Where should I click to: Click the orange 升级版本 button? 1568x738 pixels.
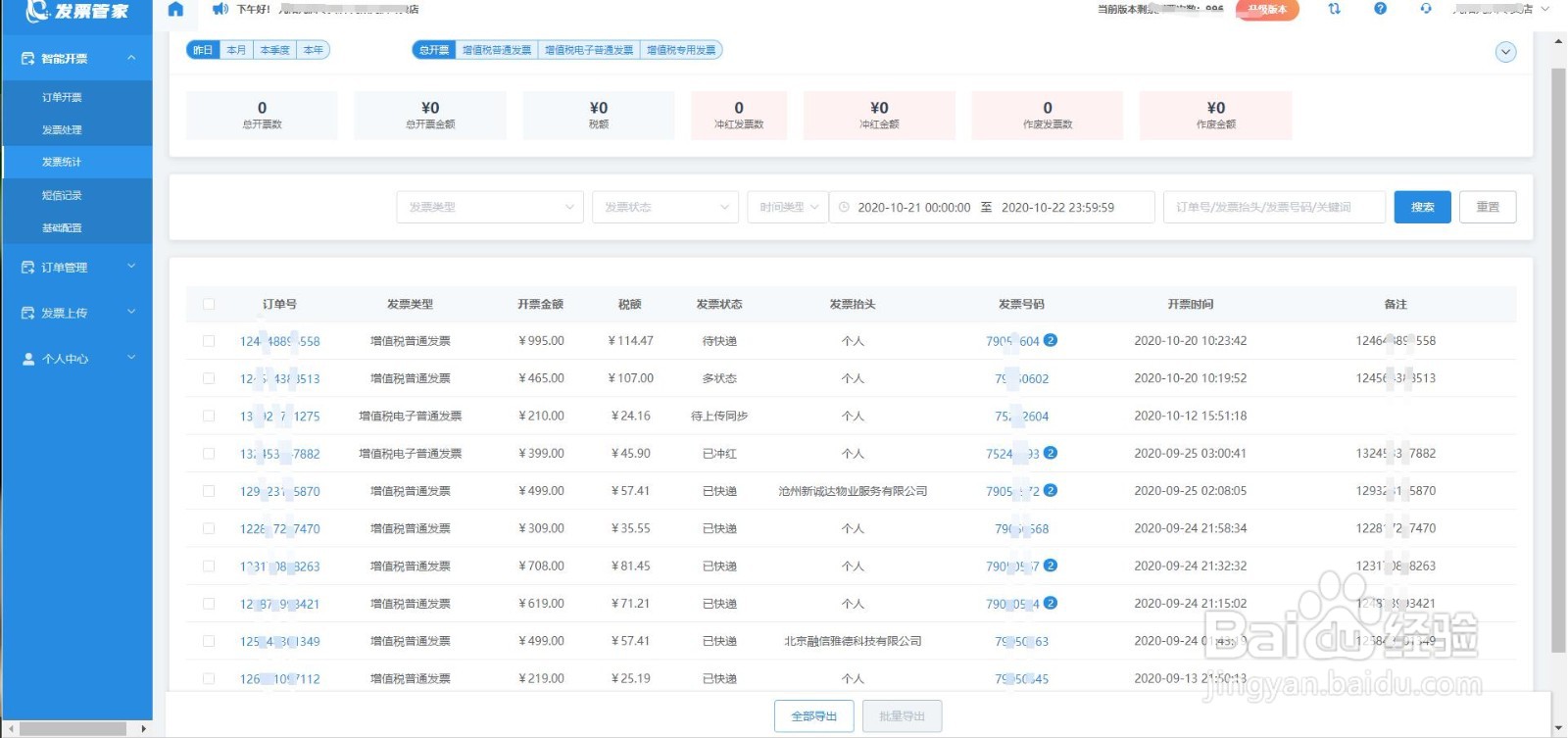(1267, 10)
